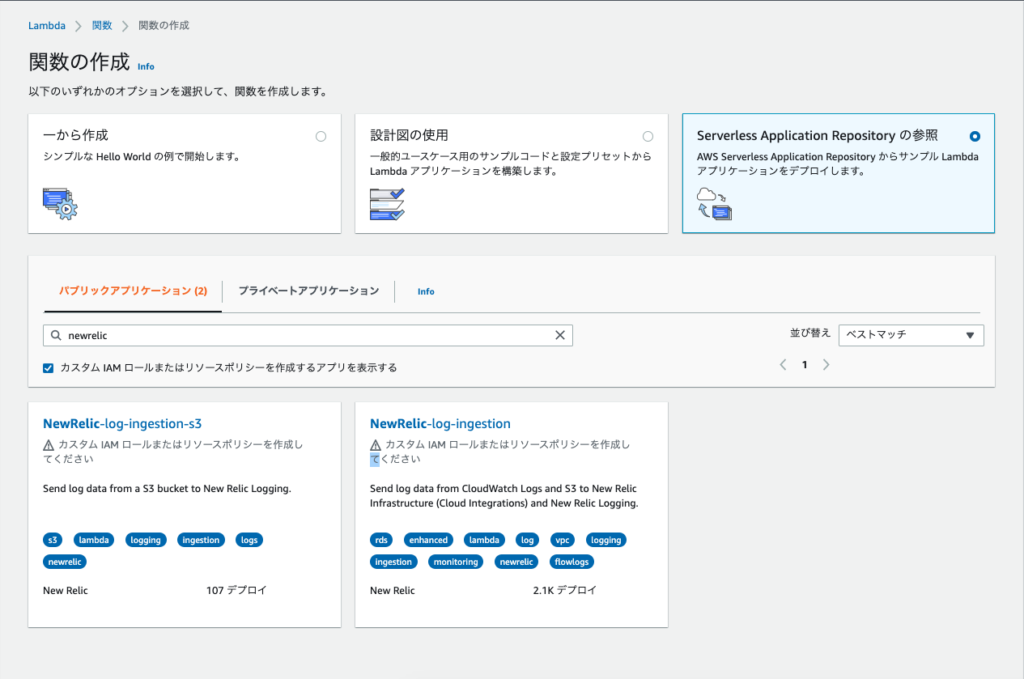The height and width of the screenshot is (679, 1024).
Task: Click the blueprint checklist icon
Action: pyautogui.click(x=387, y=204)
